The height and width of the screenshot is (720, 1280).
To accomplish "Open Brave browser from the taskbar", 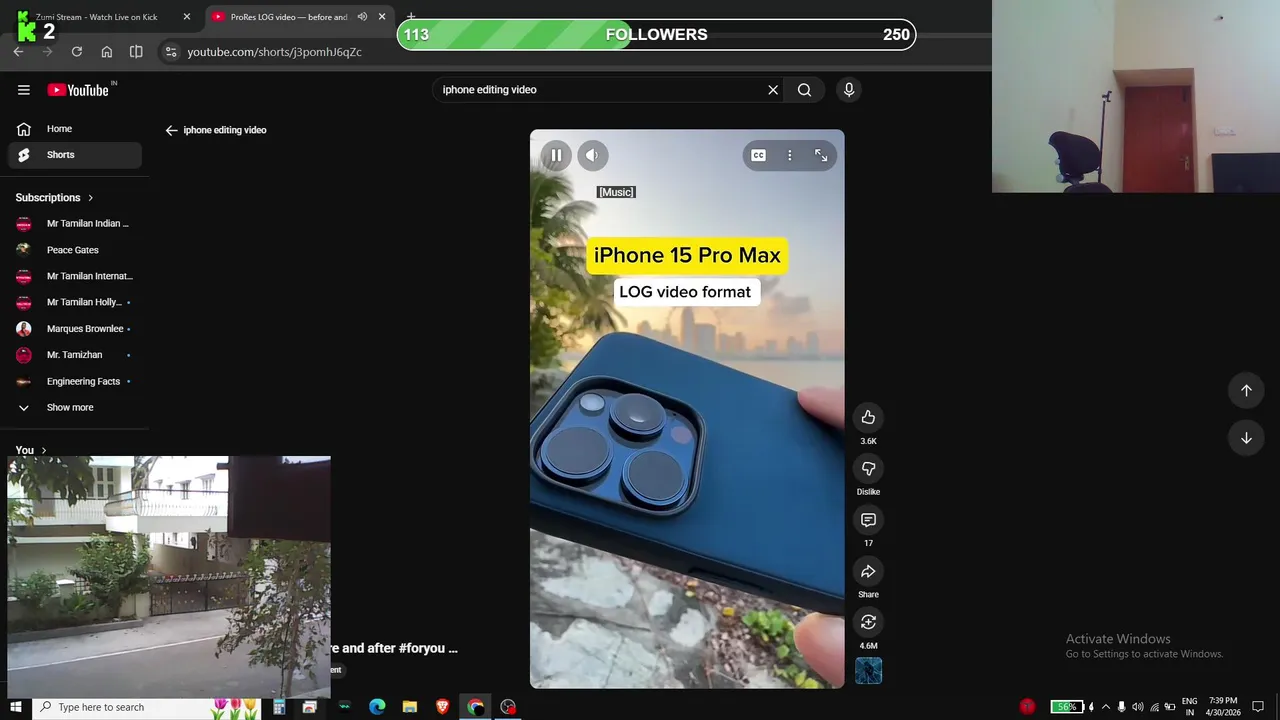I will 443,707.
